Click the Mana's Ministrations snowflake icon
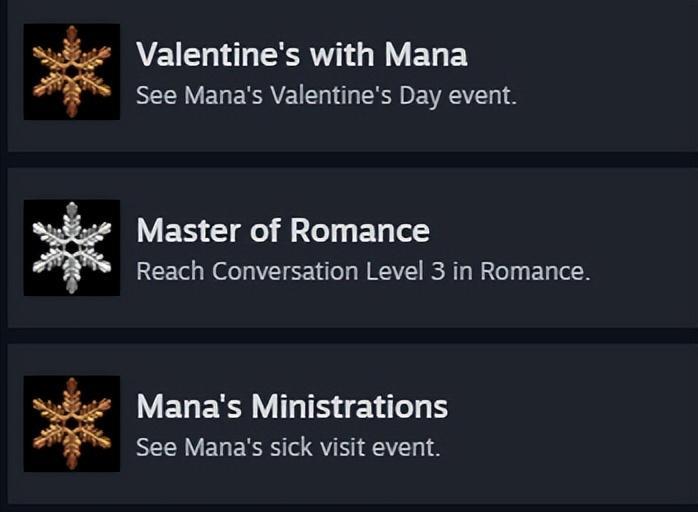 71,423
